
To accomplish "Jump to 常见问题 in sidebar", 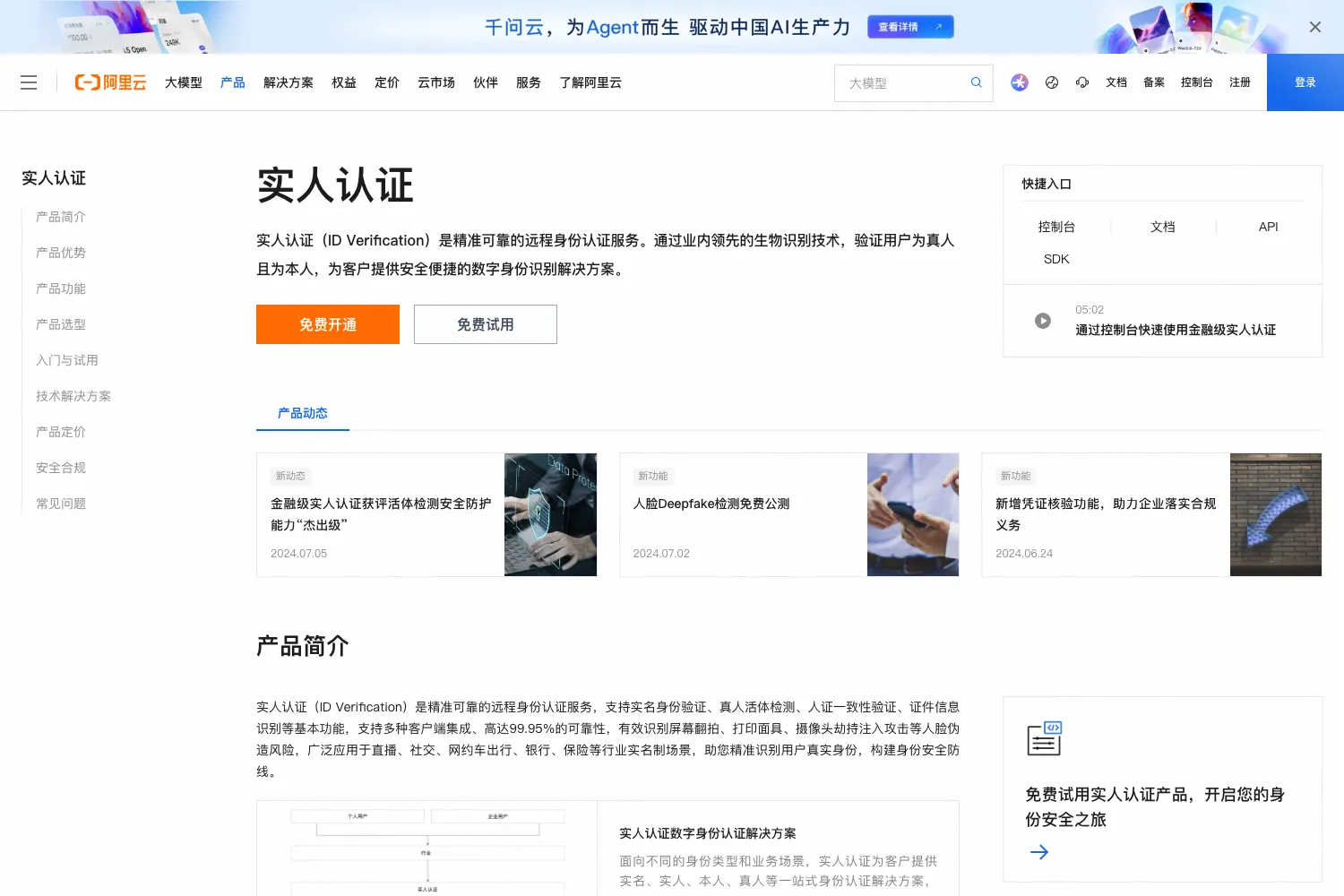I will pyautogui.click(x=61, y=504).
